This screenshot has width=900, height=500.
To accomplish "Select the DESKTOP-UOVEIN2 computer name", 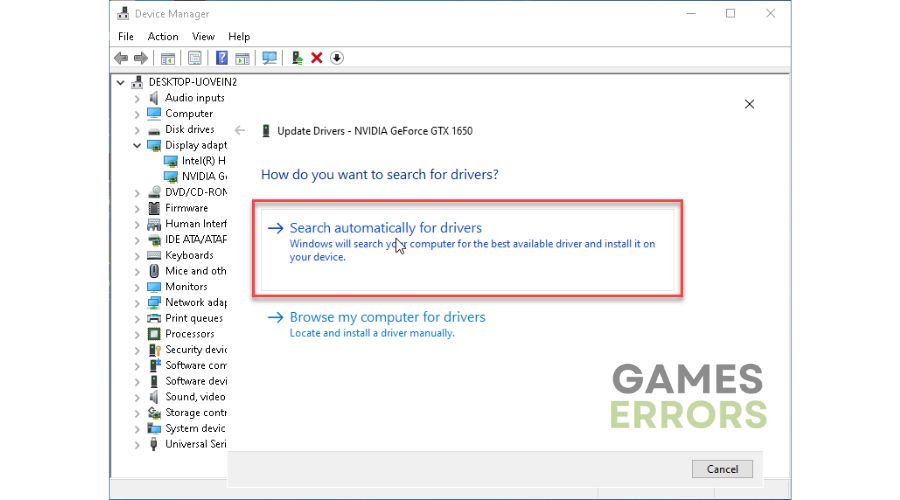I will pos(192,82).
